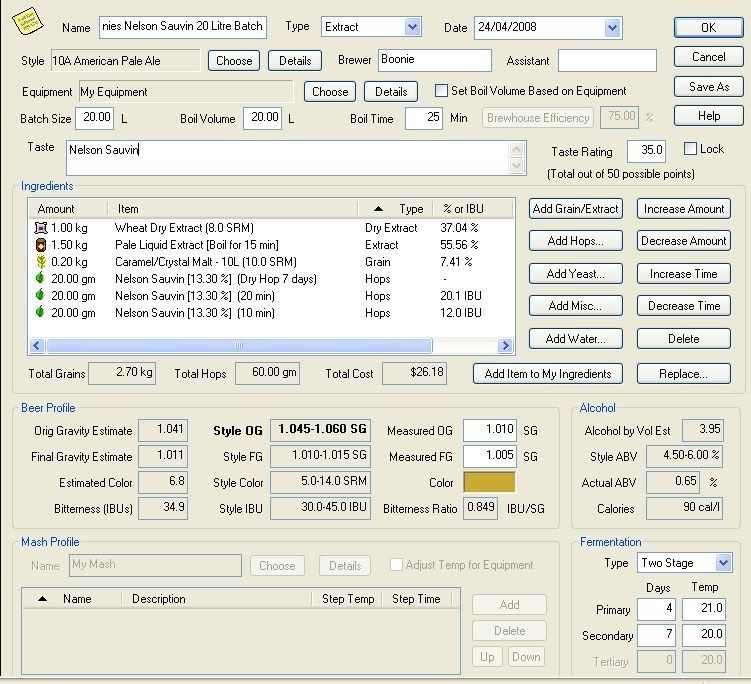The image size is (751, 684).
Task: Click Decrease Time button
Action: pos(683,306)
